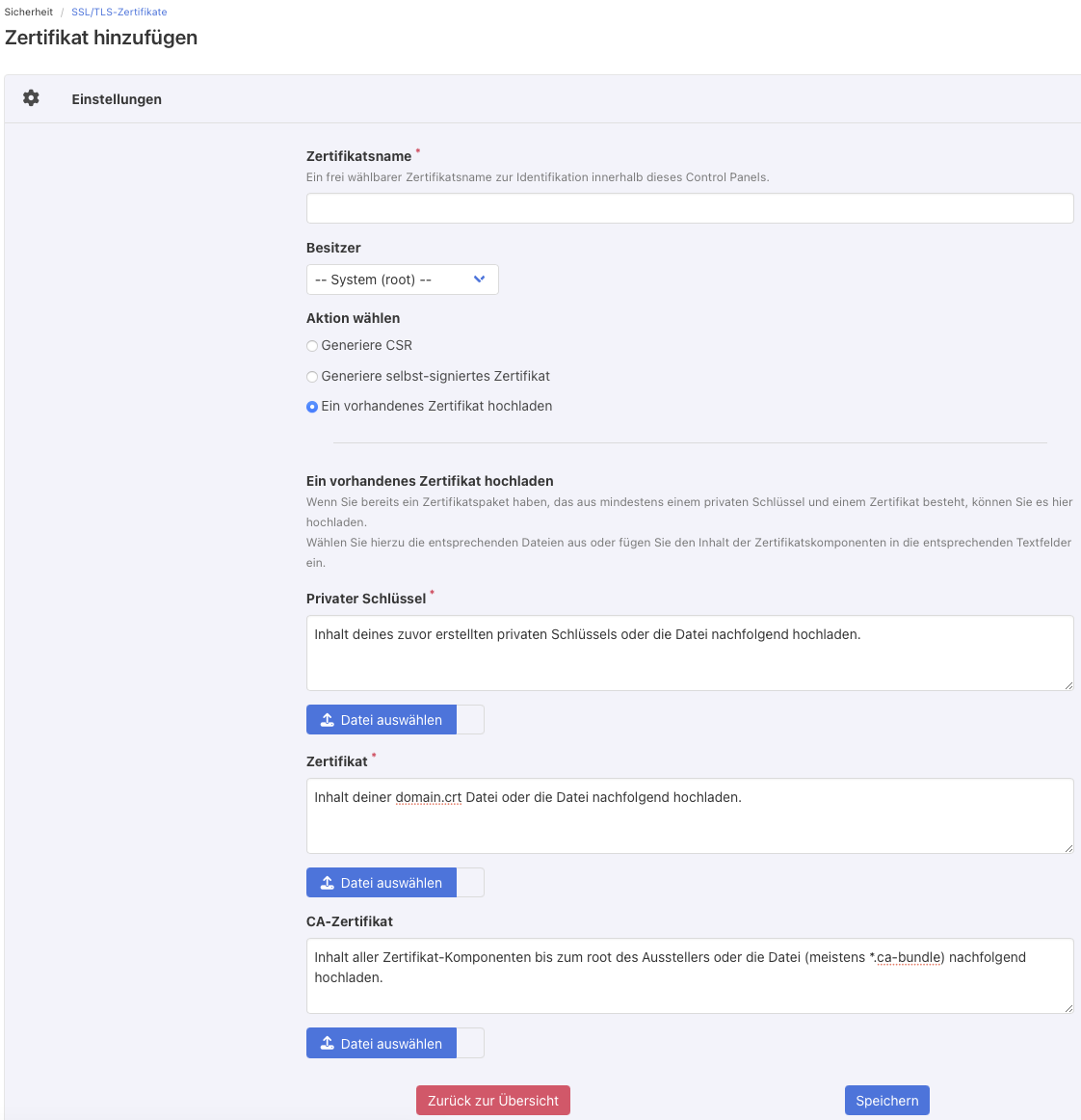The height and width of the screenshot is (1120, 1081).
Task: Choose Generiere selbst-signiertes Zertifikat radio
Action: [312, 377]
